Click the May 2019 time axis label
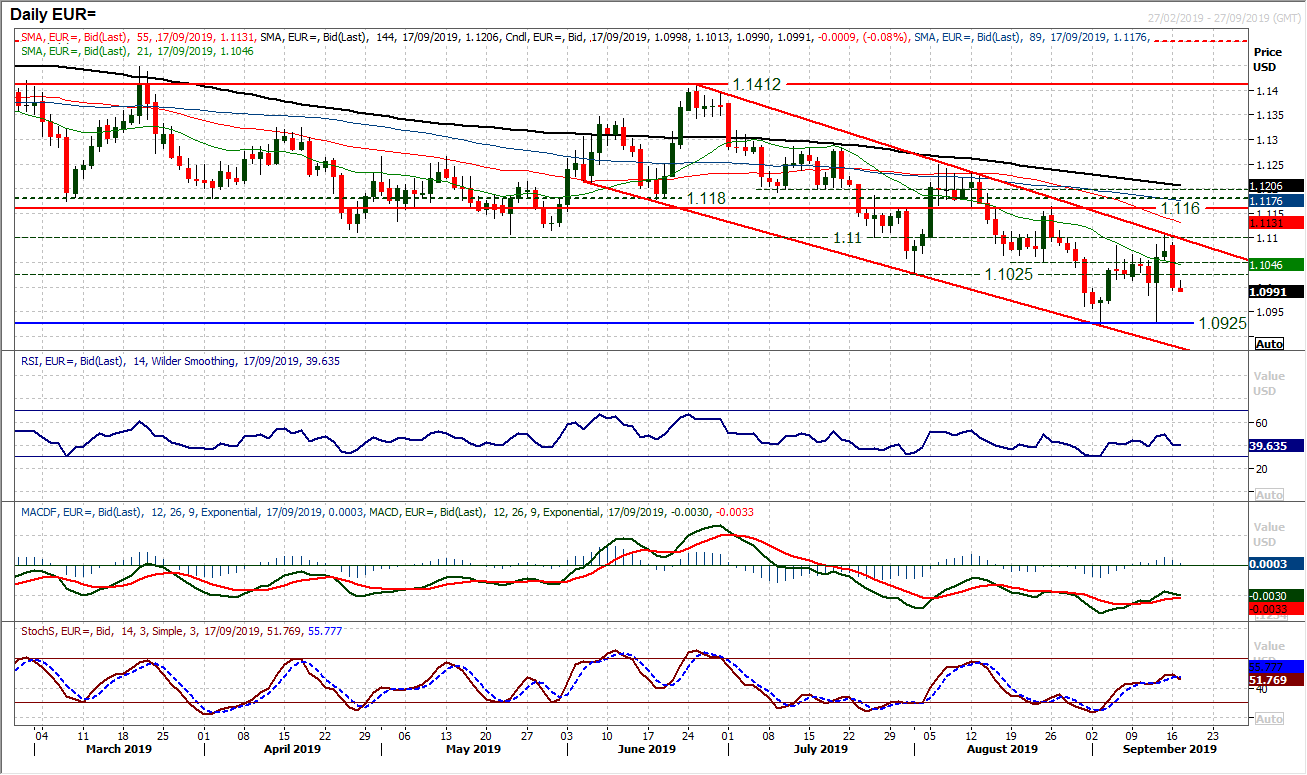The width and height of the screenshot is (1307, 775). (x=473, y=749)
